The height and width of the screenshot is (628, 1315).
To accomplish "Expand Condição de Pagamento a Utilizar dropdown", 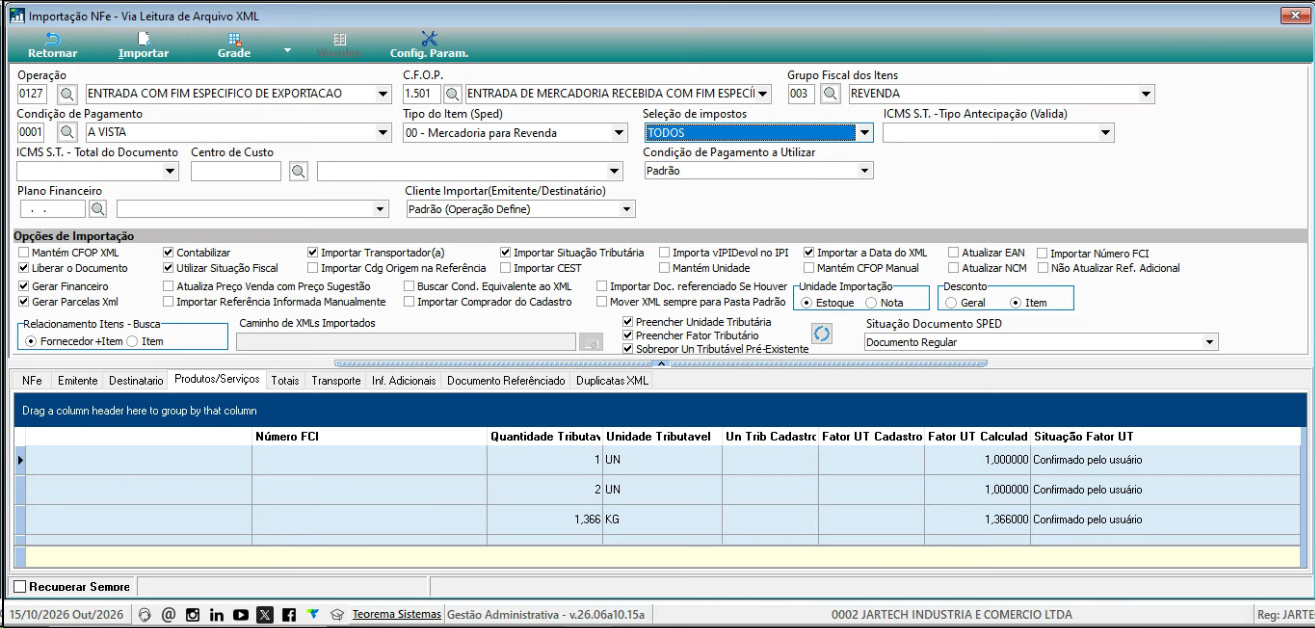I will pos(865,171).
